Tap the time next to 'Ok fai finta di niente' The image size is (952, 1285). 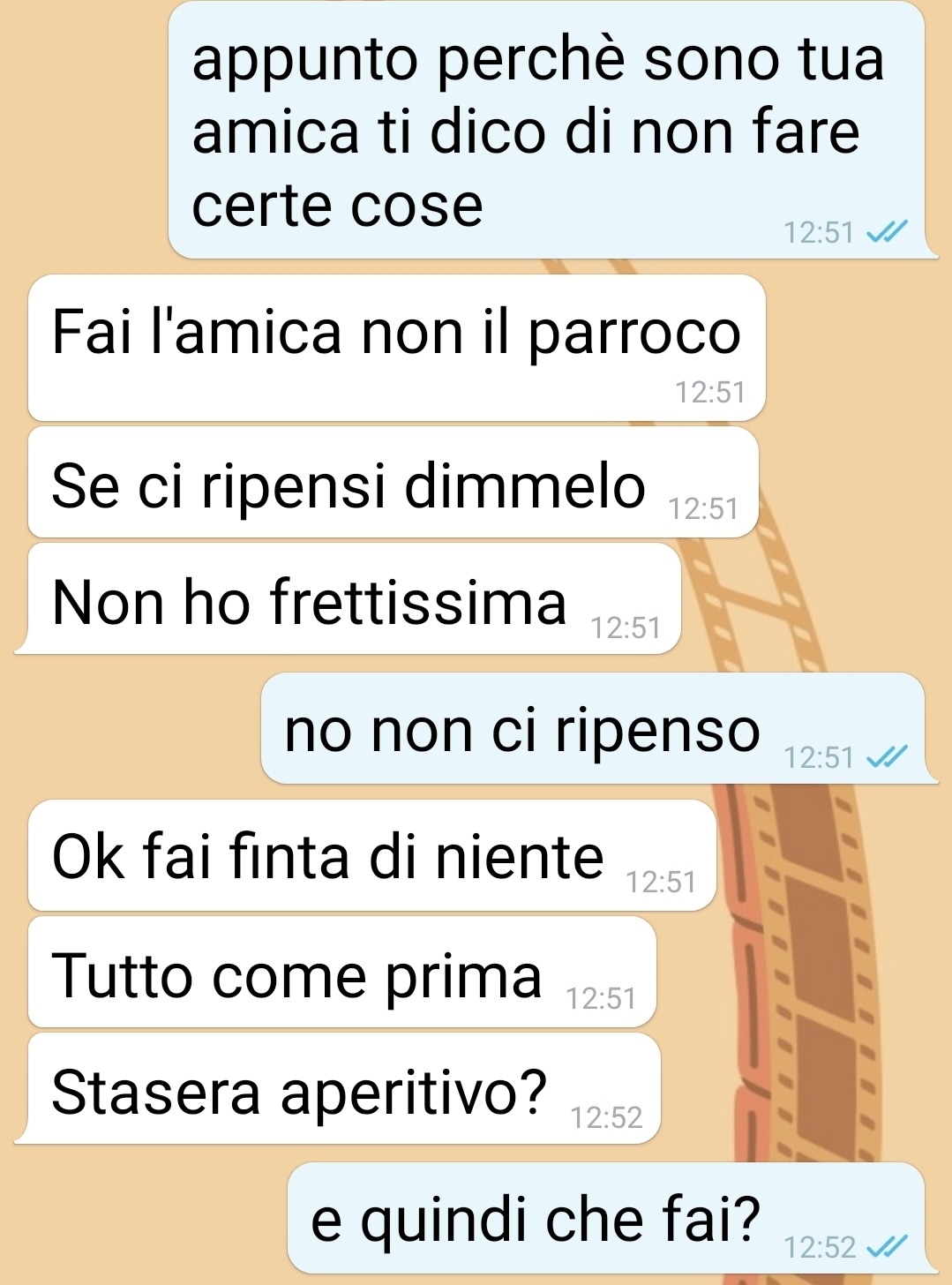[661, 882]
